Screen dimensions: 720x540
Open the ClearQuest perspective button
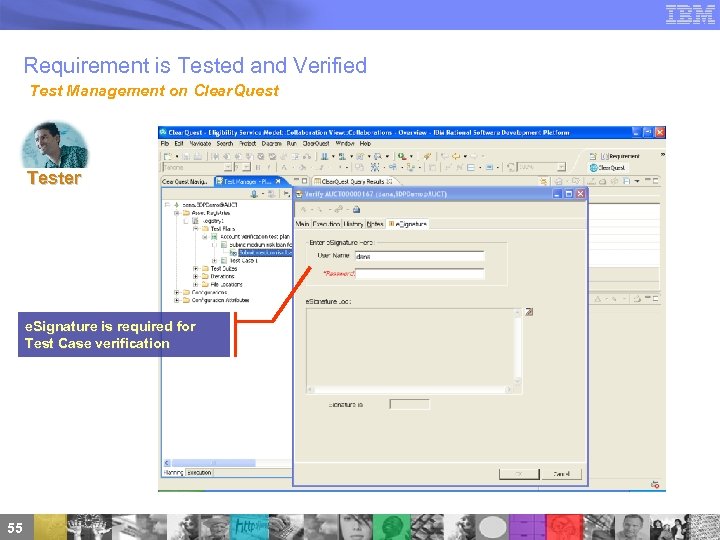point(607,168)
